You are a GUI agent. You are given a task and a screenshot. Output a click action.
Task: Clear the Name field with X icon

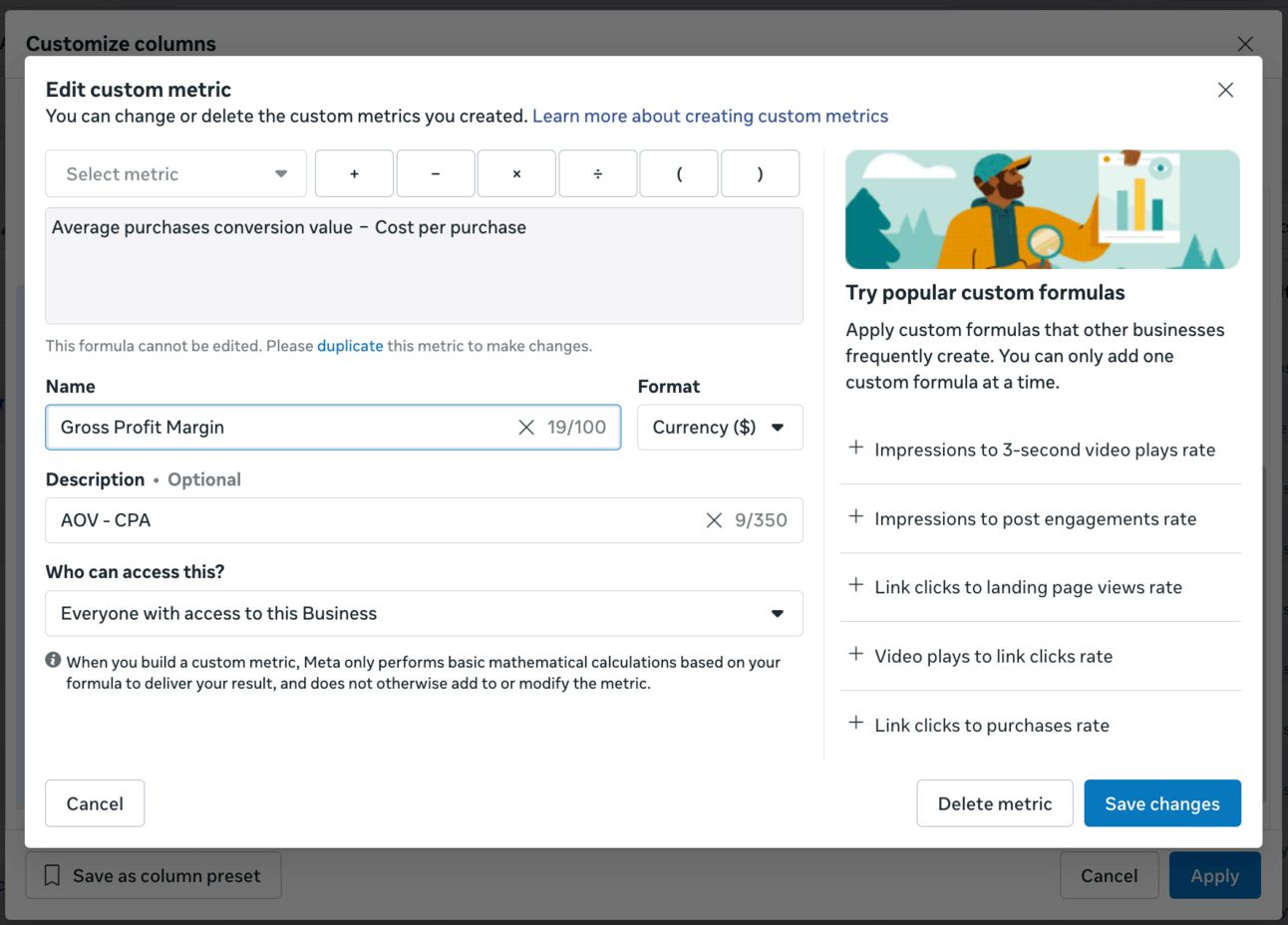click(526, 427)
